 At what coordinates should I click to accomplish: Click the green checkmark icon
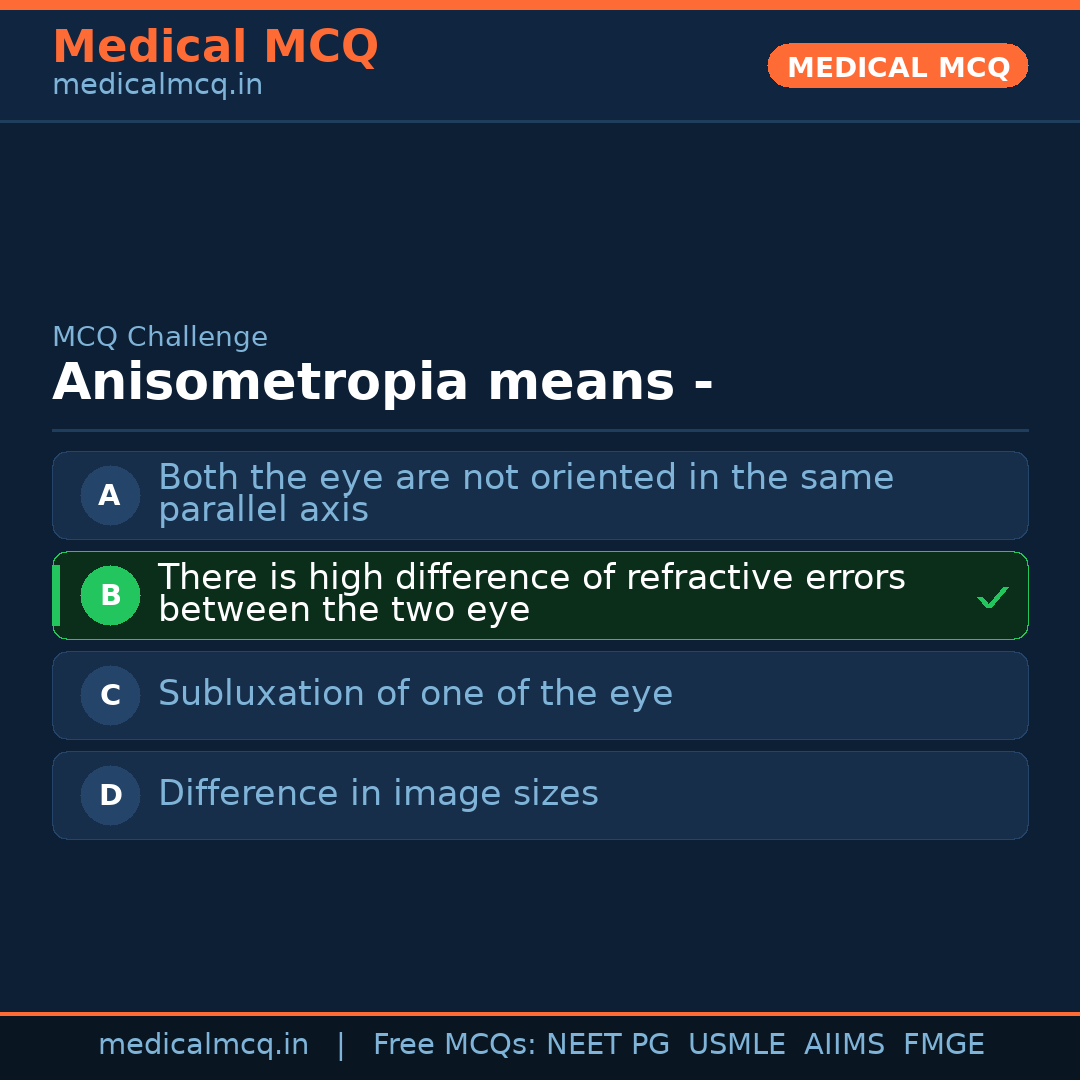(992, 598)
